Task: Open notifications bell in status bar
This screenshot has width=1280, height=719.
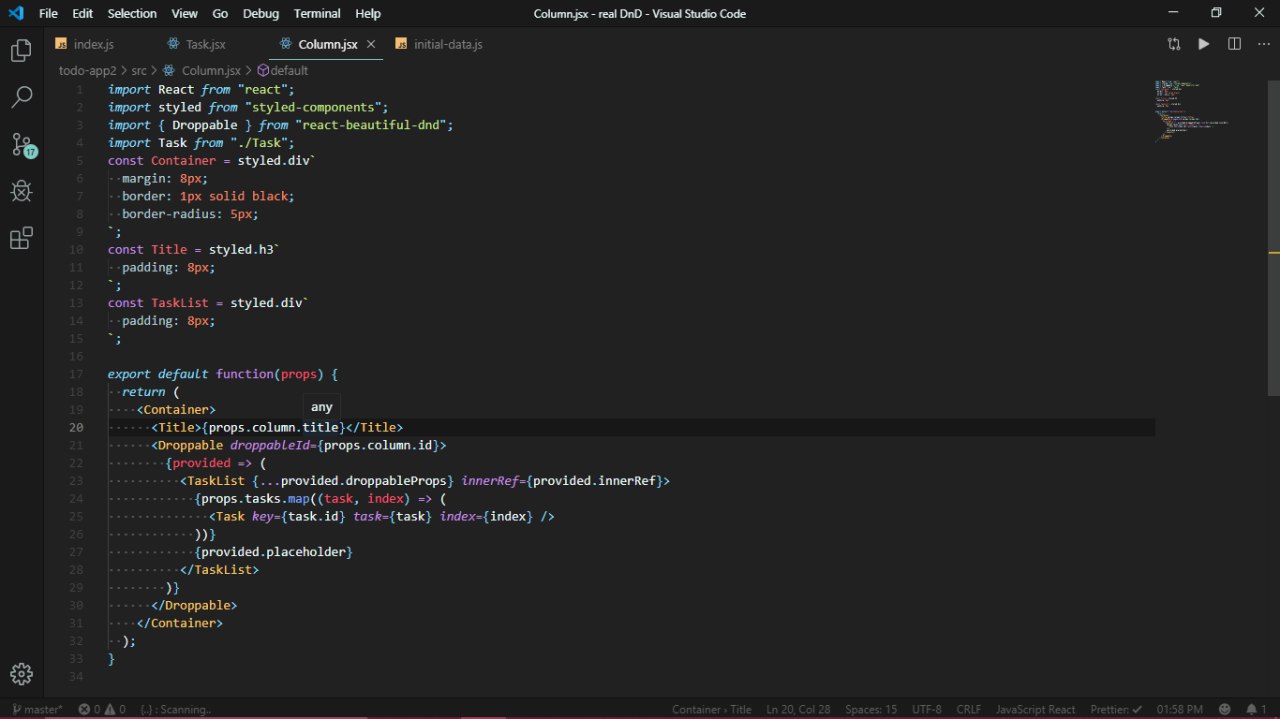Action: (1251, 709)
